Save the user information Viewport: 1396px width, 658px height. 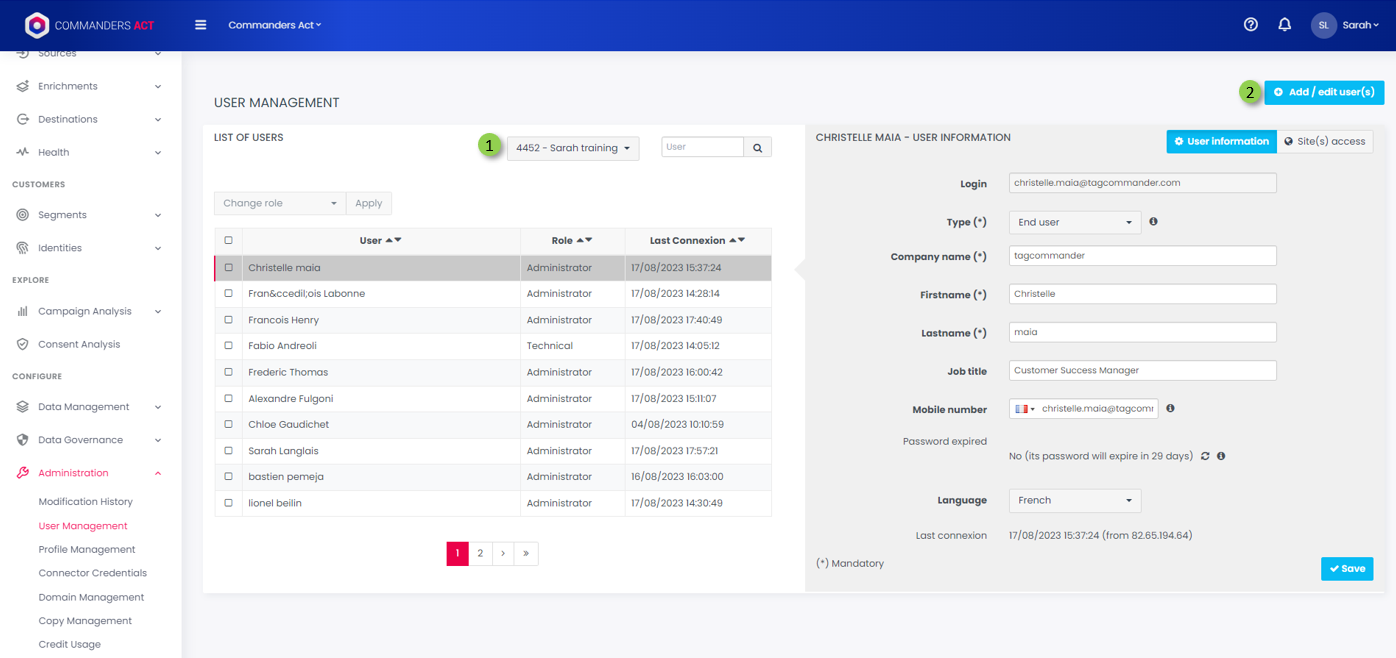(x=1346, y=568)
